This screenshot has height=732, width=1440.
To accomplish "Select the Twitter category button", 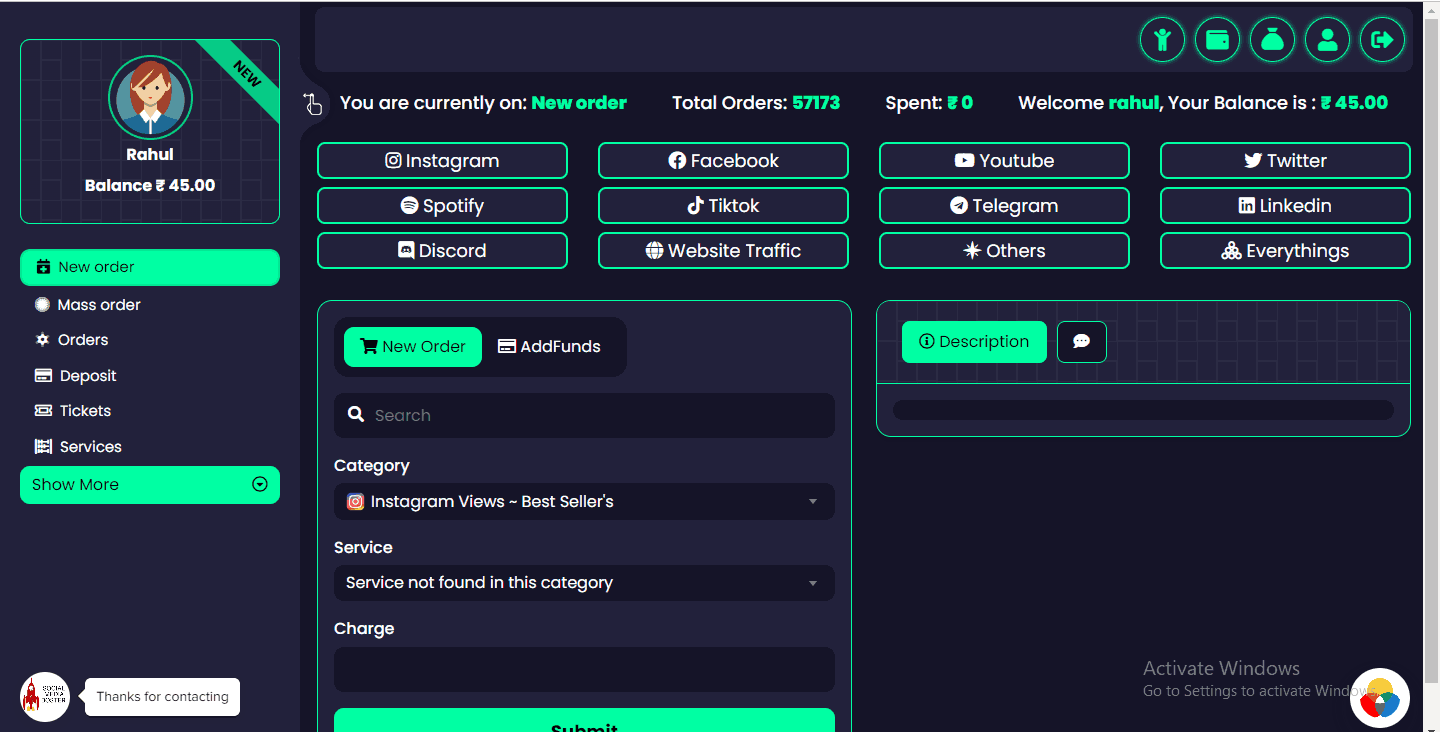I will (x=1285, y=161).
